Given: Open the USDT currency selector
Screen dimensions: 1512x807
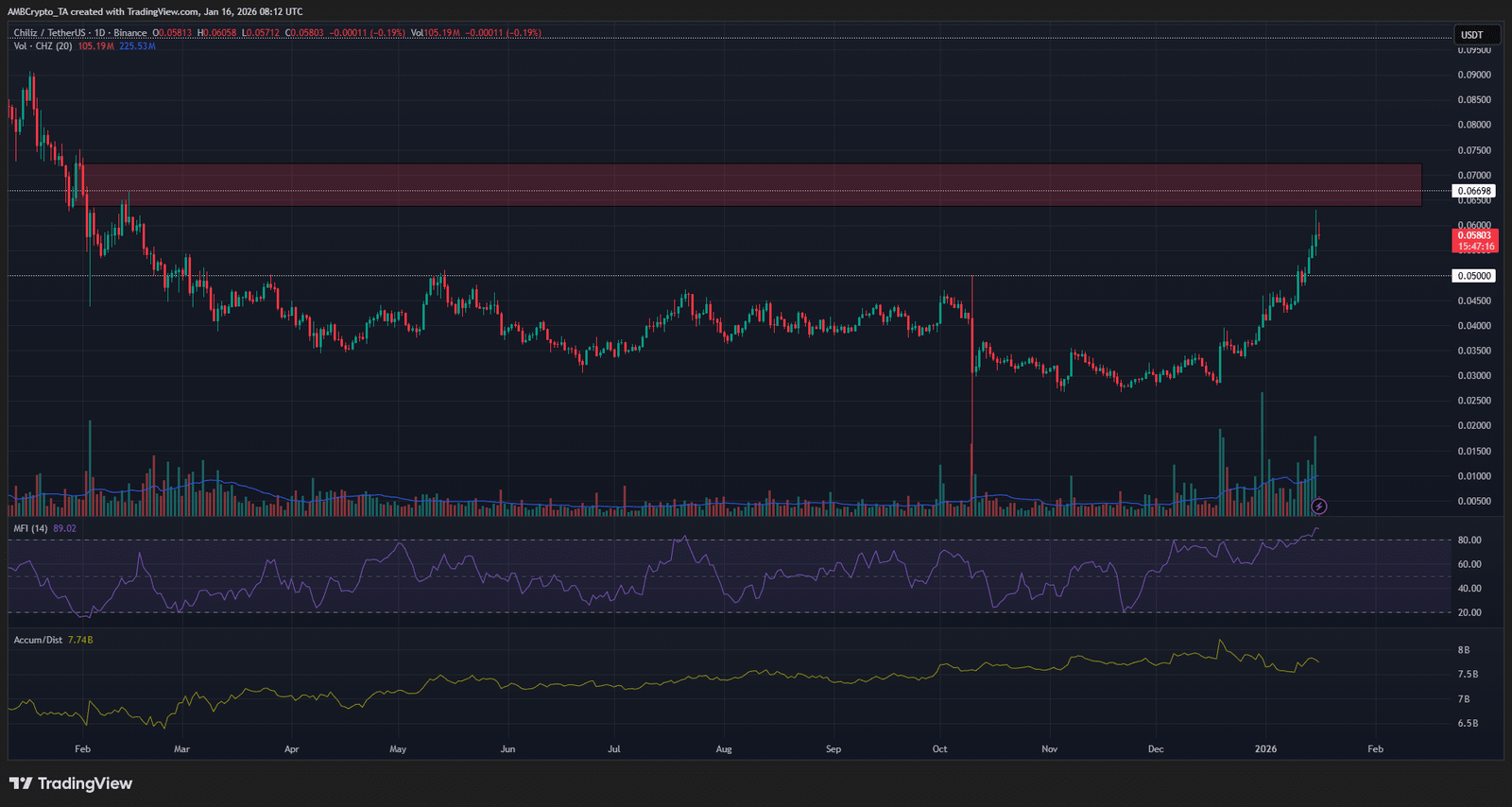Looking at the screenshot, I should pyautogui.click(x=1472, y=35).
